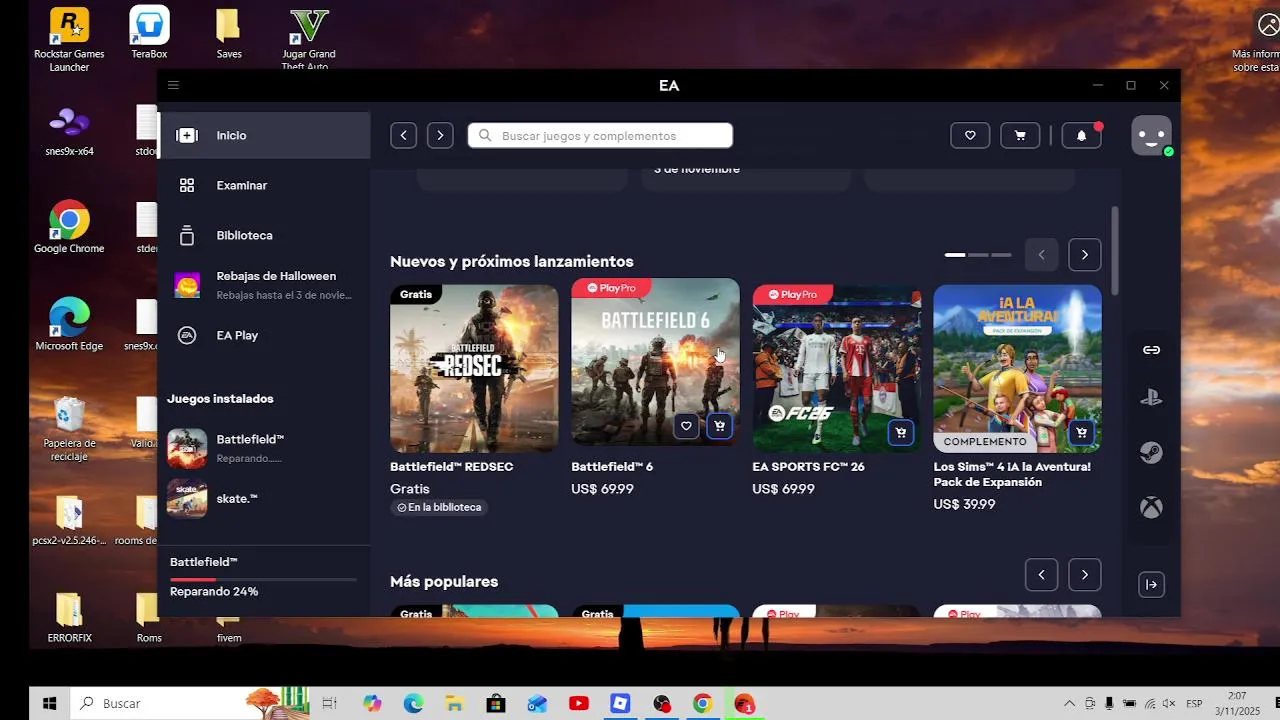The width and height of the screenshot is (1280, 720).
Task: Open Microsoft Store from taskbar
Action: tap(496, 703)
